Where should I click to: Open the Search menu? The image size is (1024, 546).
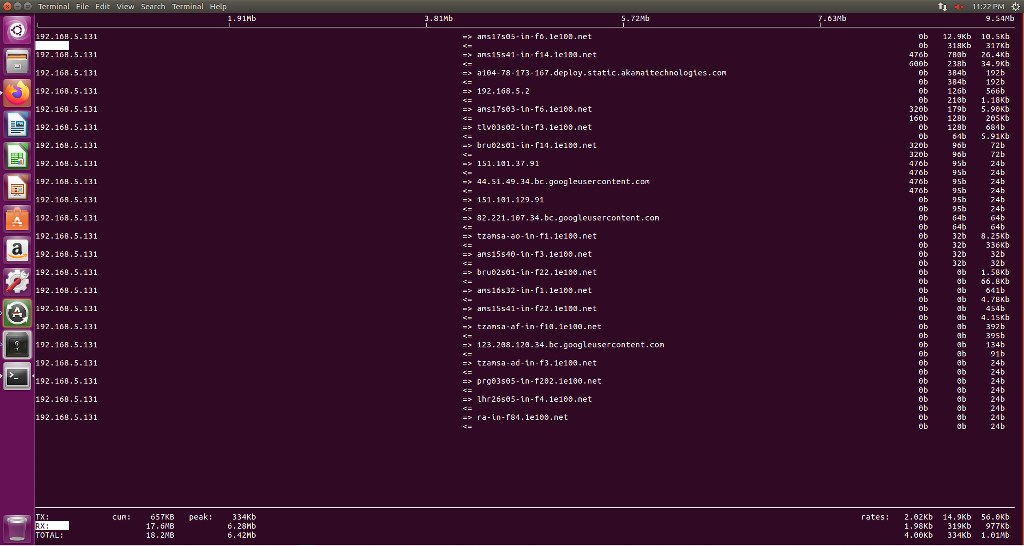[153, 7]
